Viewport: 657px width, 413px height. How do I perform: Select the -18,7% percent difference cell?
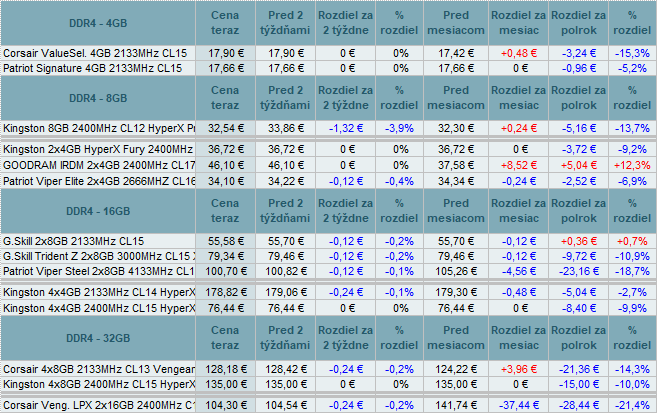click(x=632, y=271)
